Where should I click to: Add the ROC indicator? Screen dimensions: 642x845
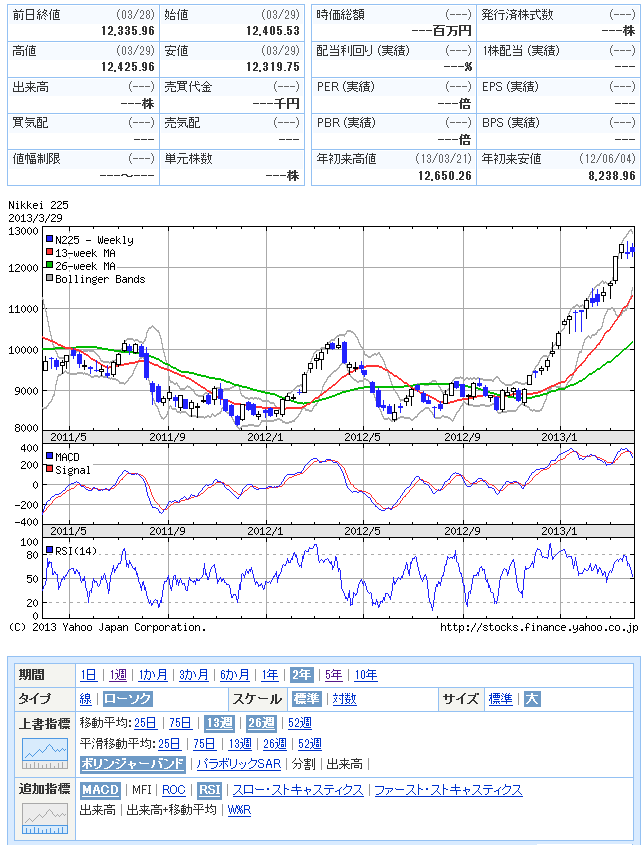point(173,790)
